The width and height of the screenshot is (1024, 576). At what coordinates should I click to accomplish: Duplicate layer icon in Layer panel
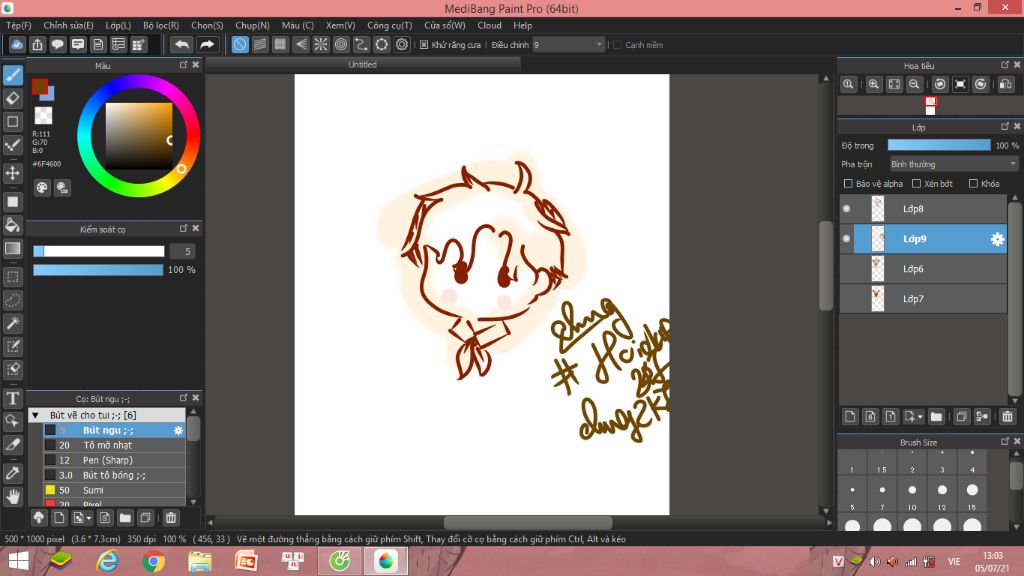click(x=961, y=417)
